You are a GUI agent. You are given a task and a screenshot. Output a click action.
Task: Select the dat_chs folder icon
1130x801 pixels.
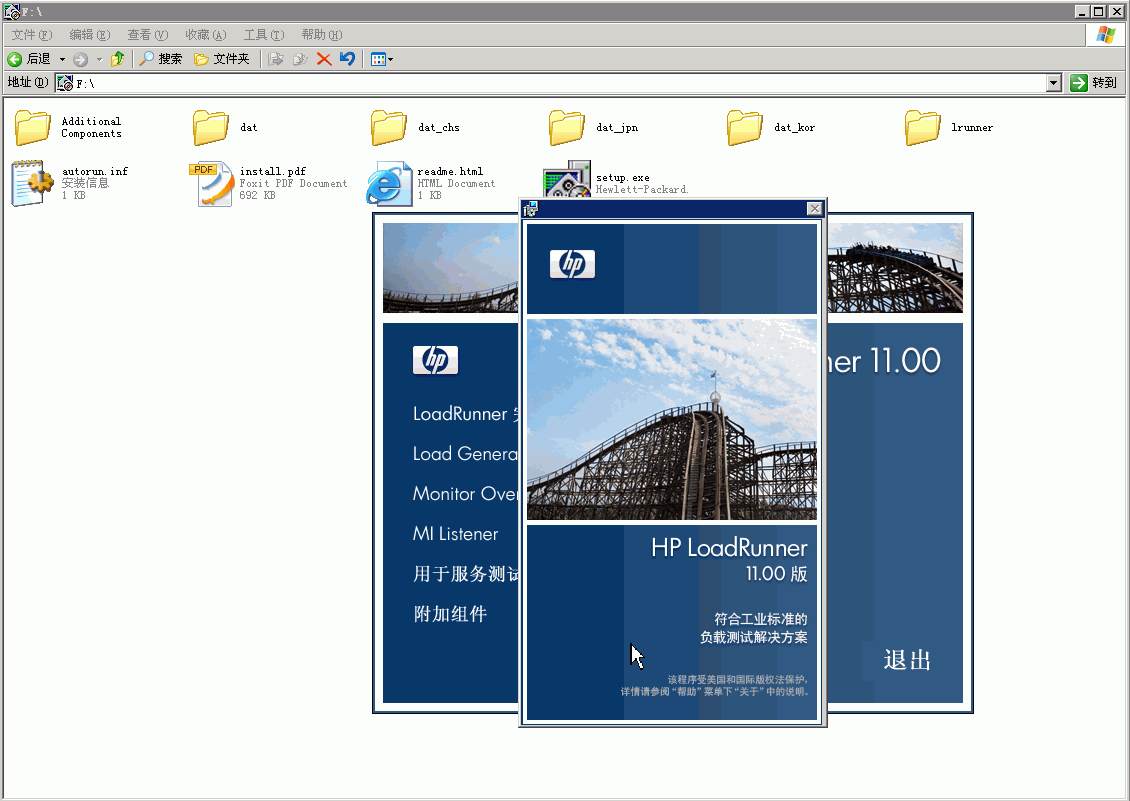388,128
